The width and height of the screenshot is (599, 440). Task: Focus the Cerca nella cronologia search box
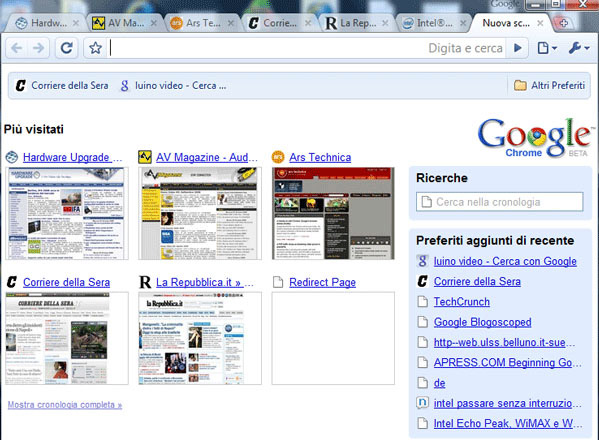tap(500, 202)
